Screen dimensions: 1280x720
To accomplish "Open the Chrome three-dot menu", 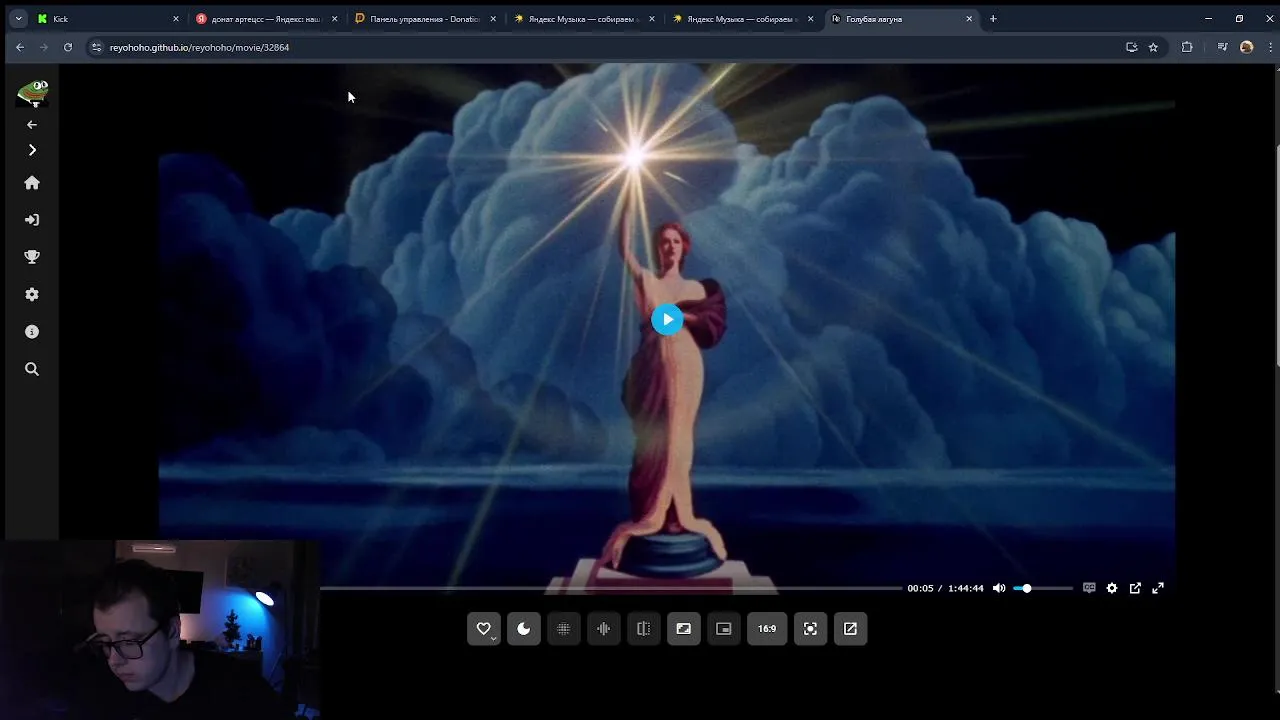I will coord(1269,47).
